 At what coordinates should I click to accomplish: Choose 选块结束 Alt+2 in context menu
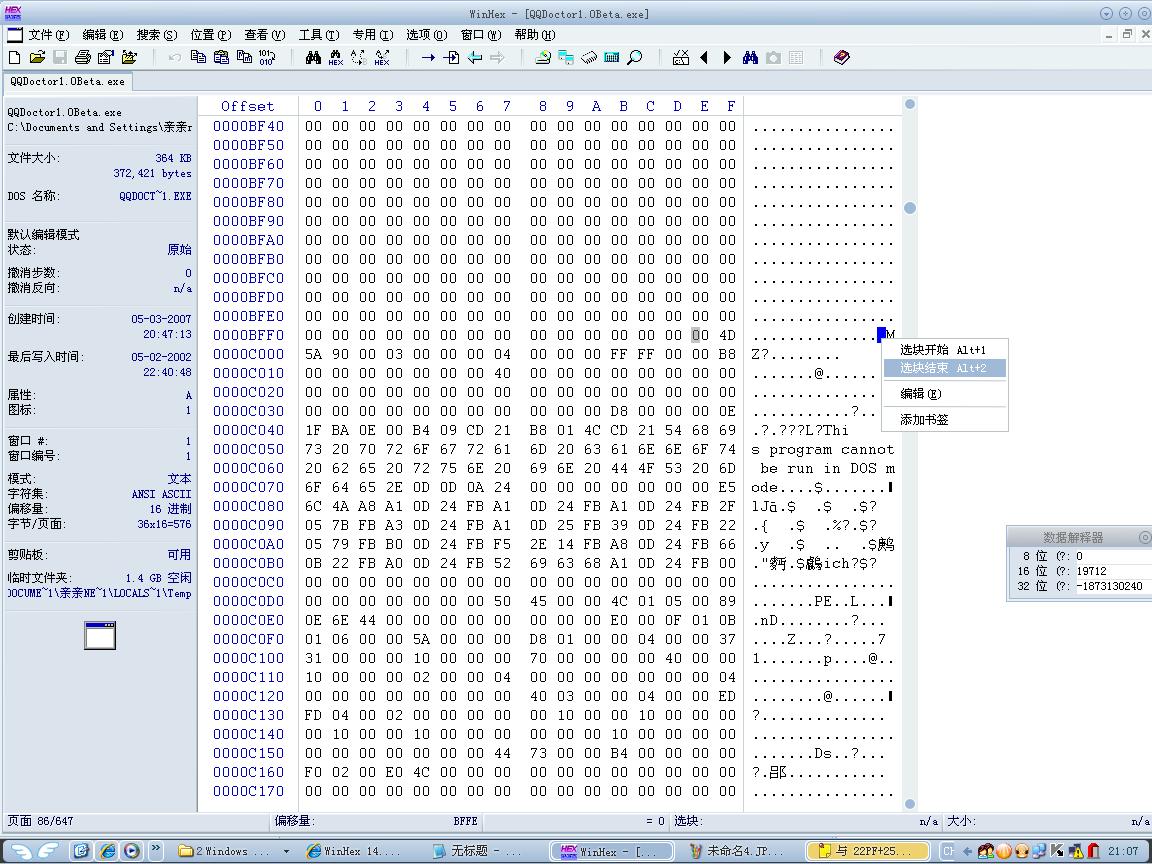(945, 367)
